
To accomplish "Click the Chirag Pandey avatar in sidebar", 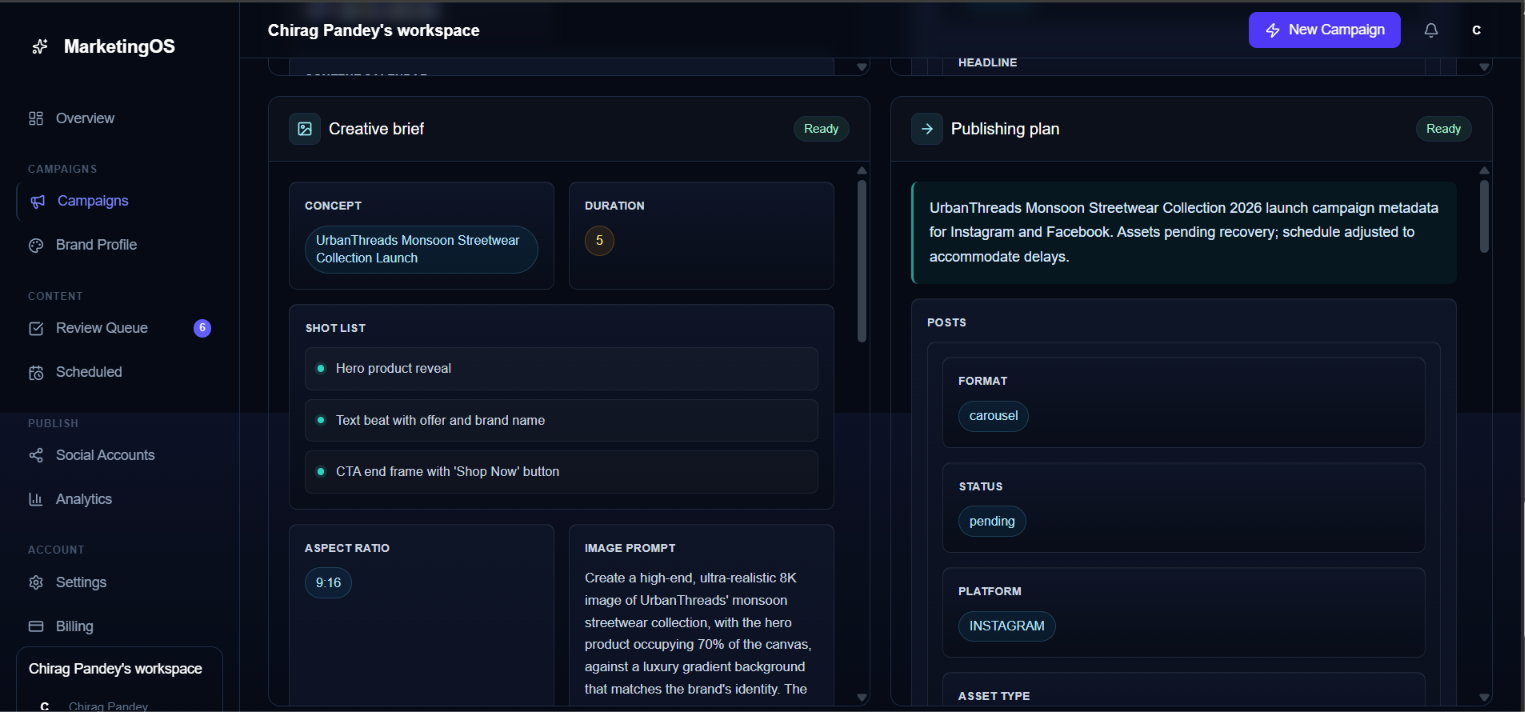I will pos(44,706).
